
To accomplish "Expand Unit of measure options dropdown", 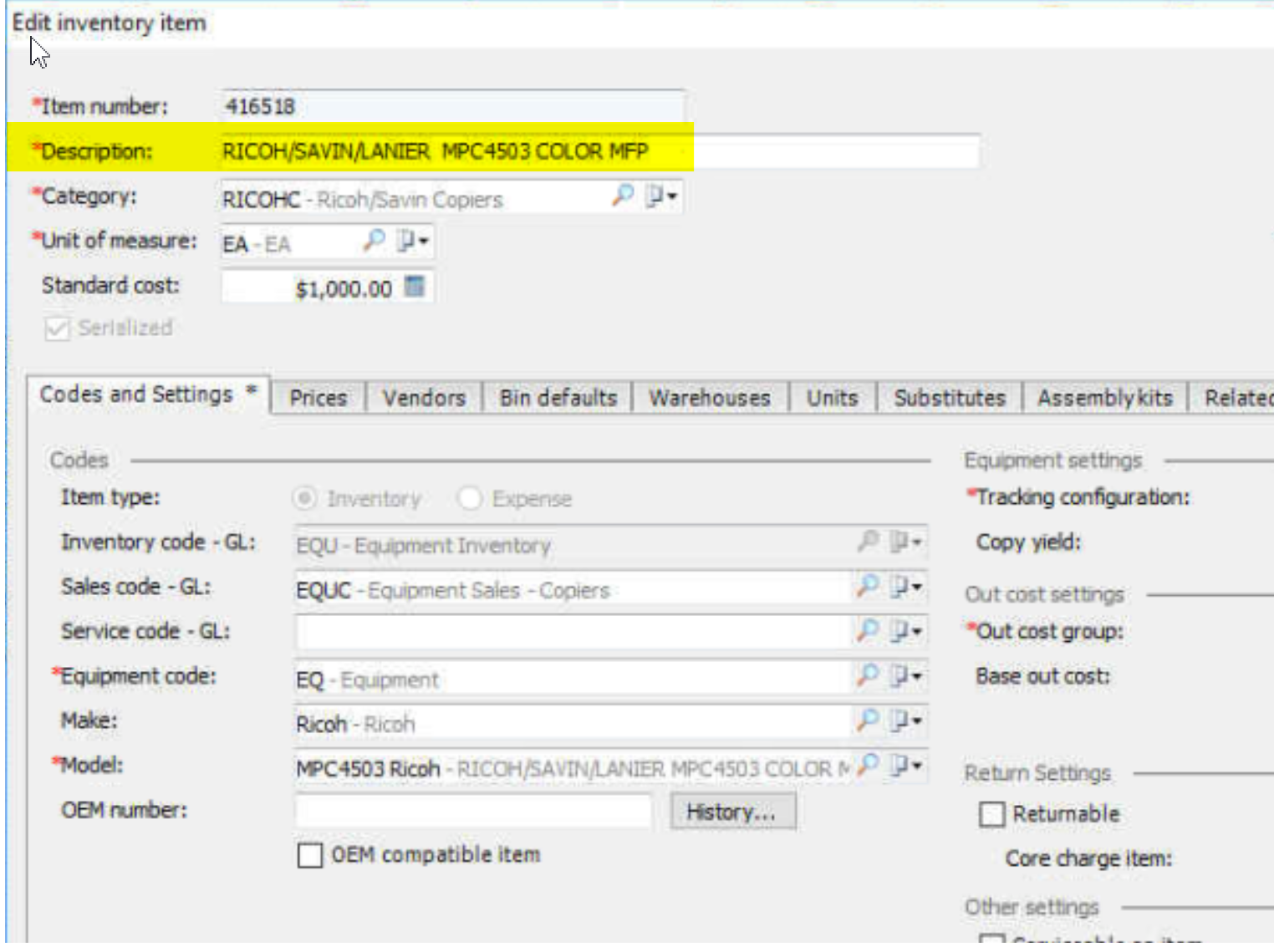I will pos(414,242).
